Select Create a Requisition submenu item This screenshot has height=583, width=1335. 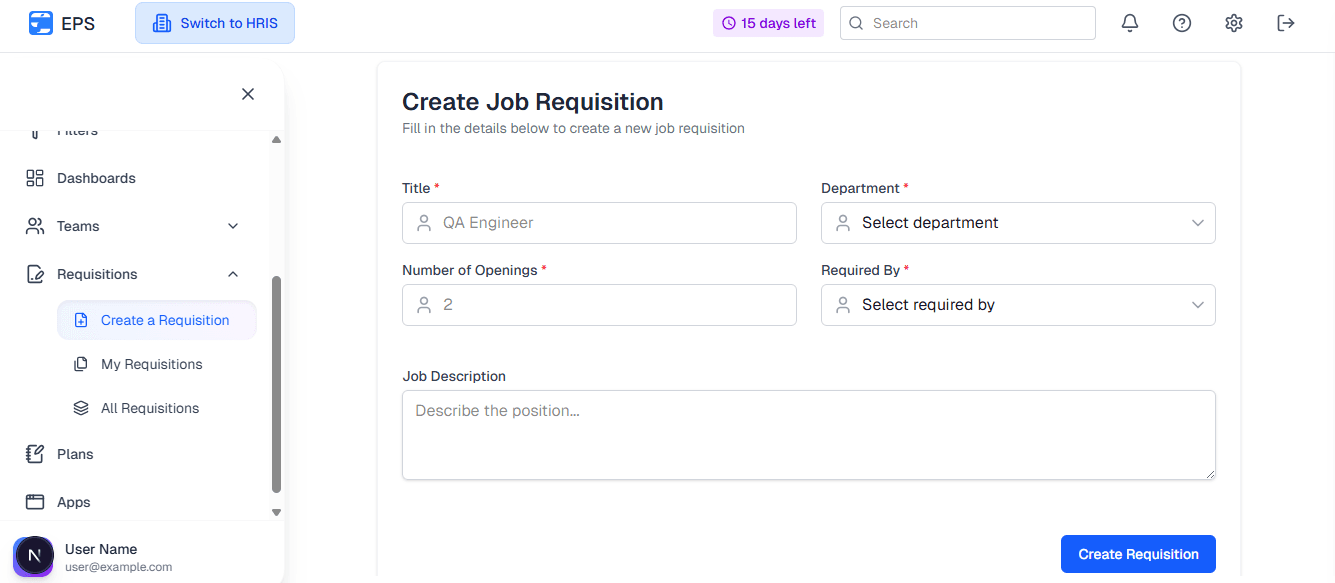[x=157, y=320]
